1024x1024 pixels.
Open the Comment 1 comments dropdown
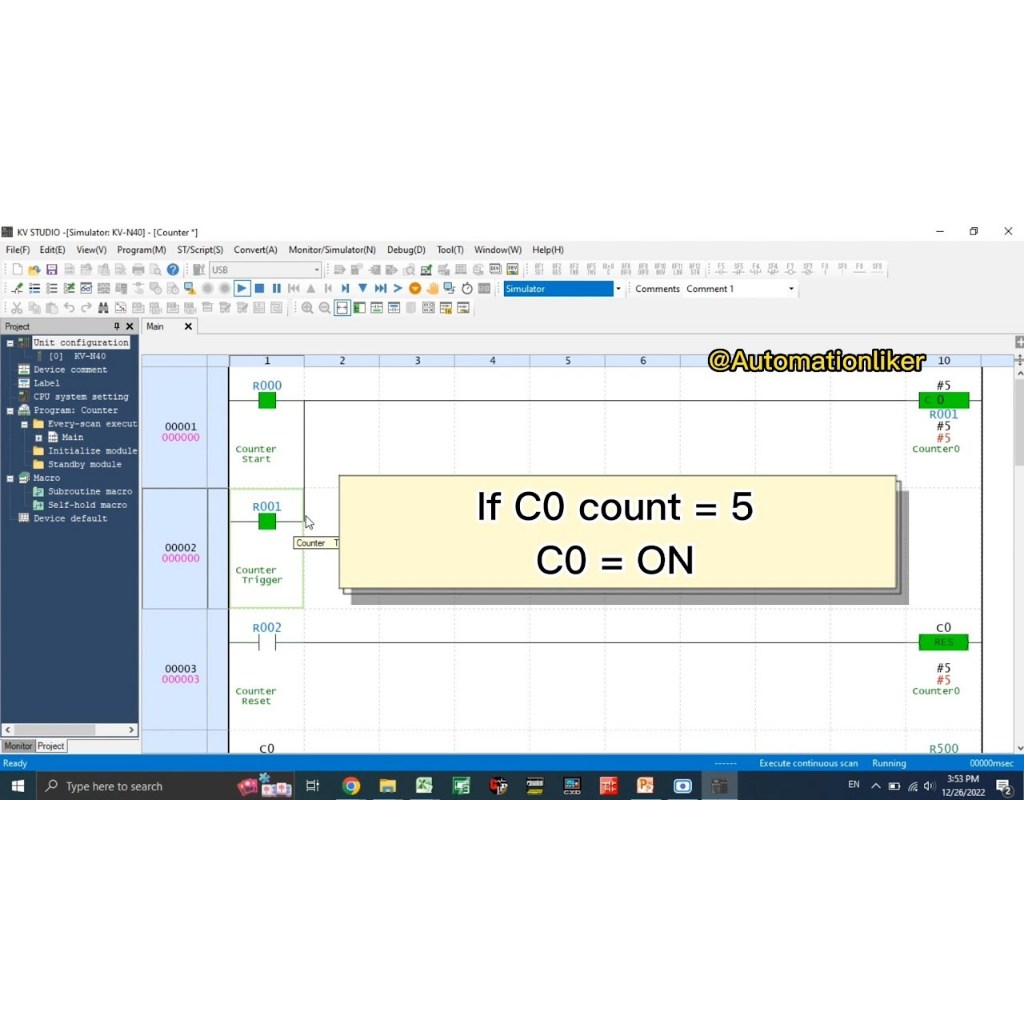pyautogui.click(x=791, y=288)
